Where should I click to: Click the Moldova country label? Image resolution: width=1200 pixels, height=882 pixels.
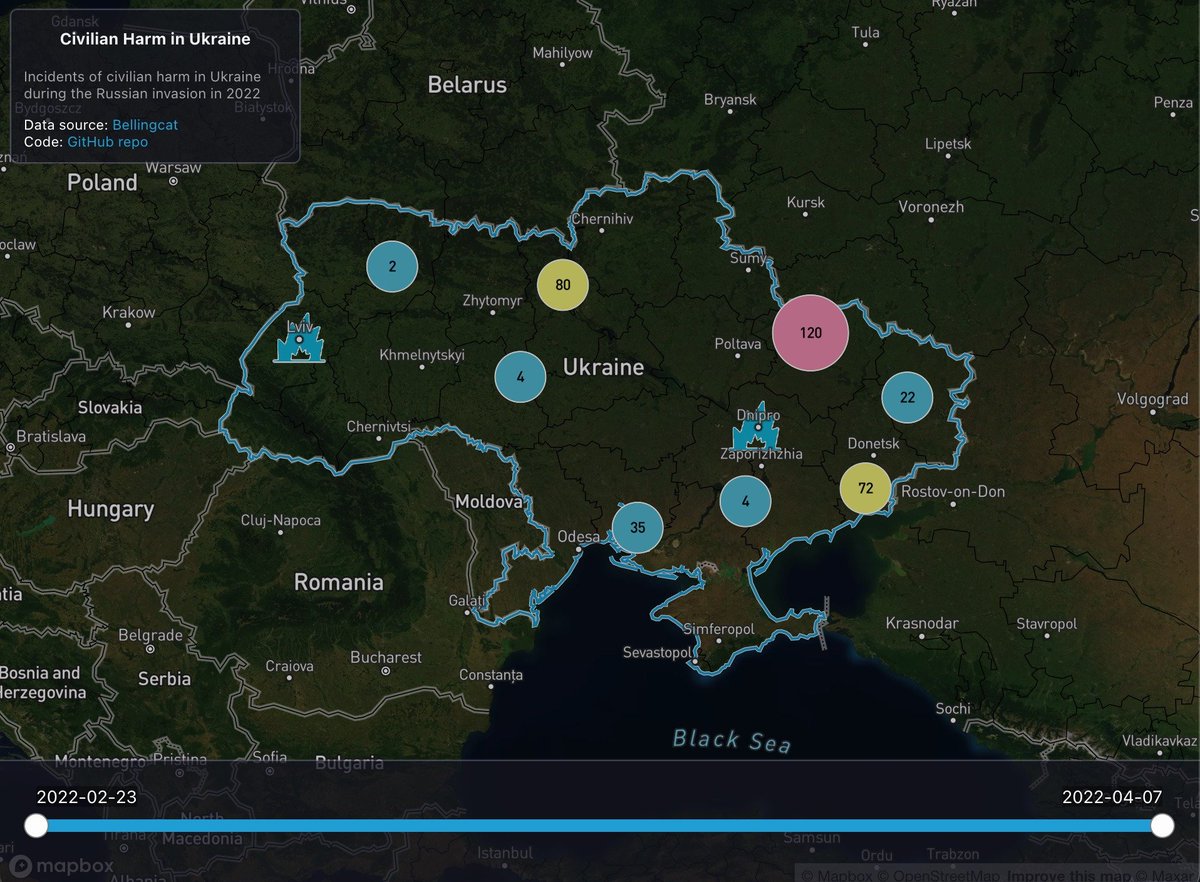pos(489,502)
